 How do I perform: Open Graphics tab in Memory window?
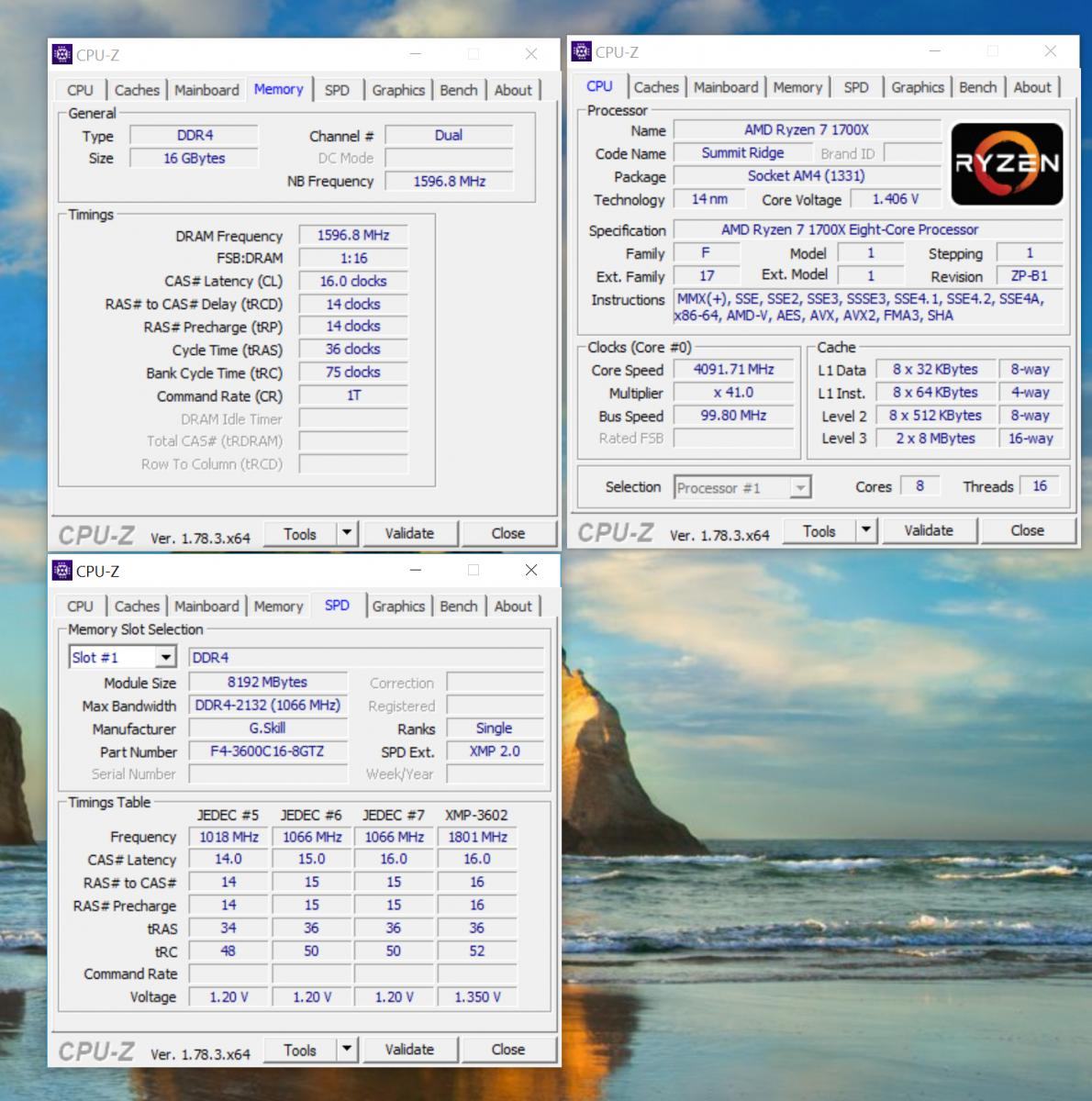[x=398, y=90]
